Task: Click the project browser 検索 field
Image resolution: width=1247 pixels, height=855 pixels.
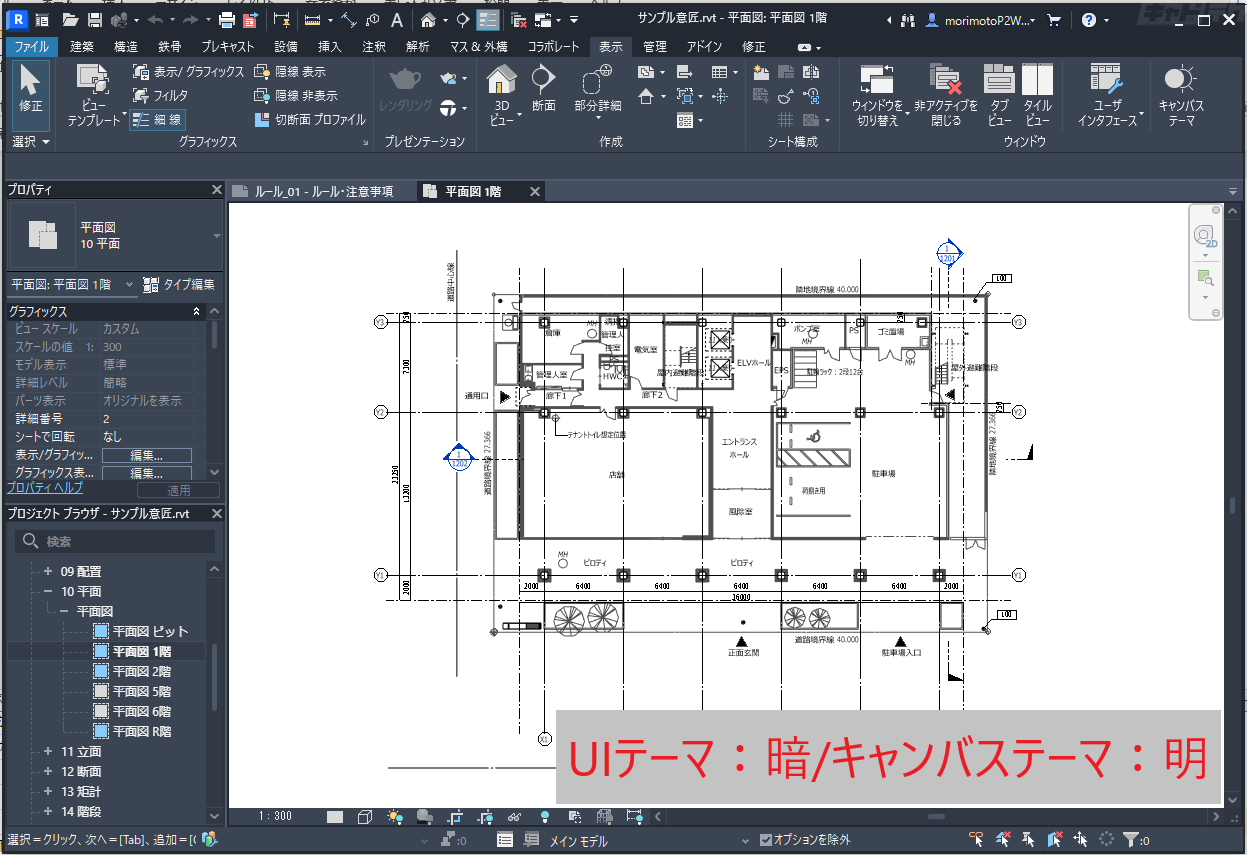Action: (x=115, y=541)
